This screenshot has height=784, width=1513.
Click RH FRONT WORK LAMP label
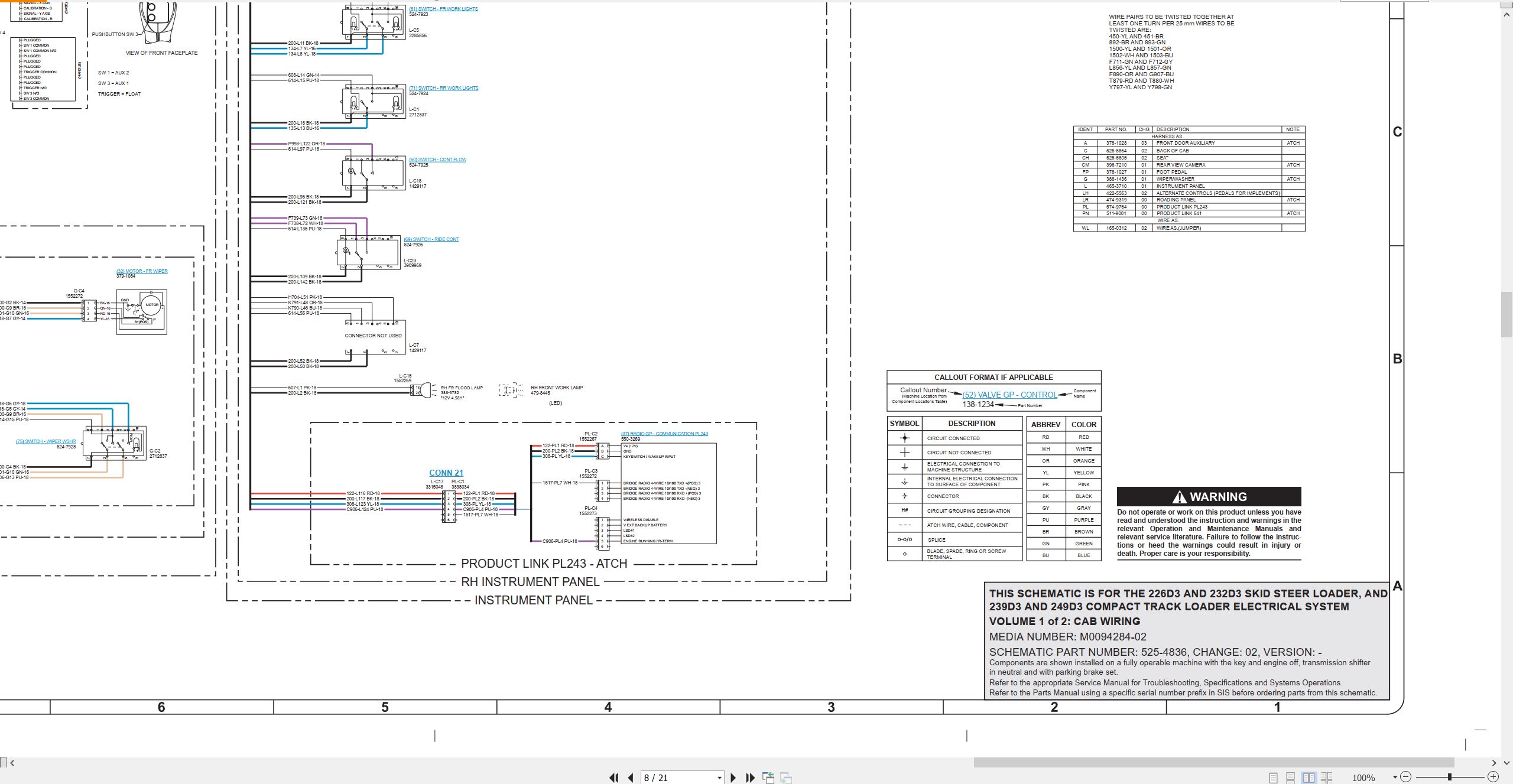(557, 388)
